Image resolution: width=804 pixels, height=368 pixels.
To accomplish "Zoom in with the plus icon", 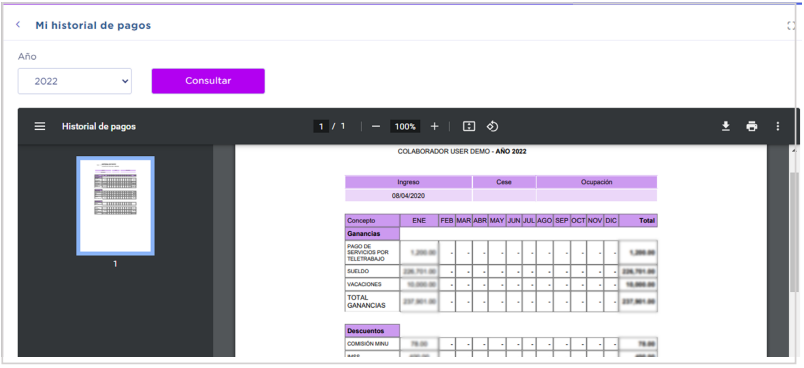I will coord(434,126).
